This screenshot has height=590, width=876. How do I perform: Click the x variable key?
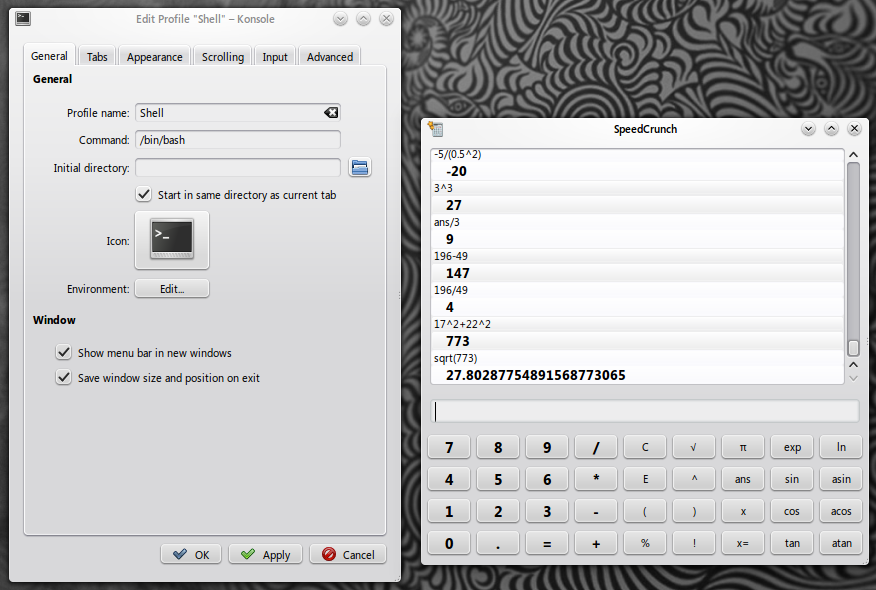pyautogui.click(x=742, y=511)
